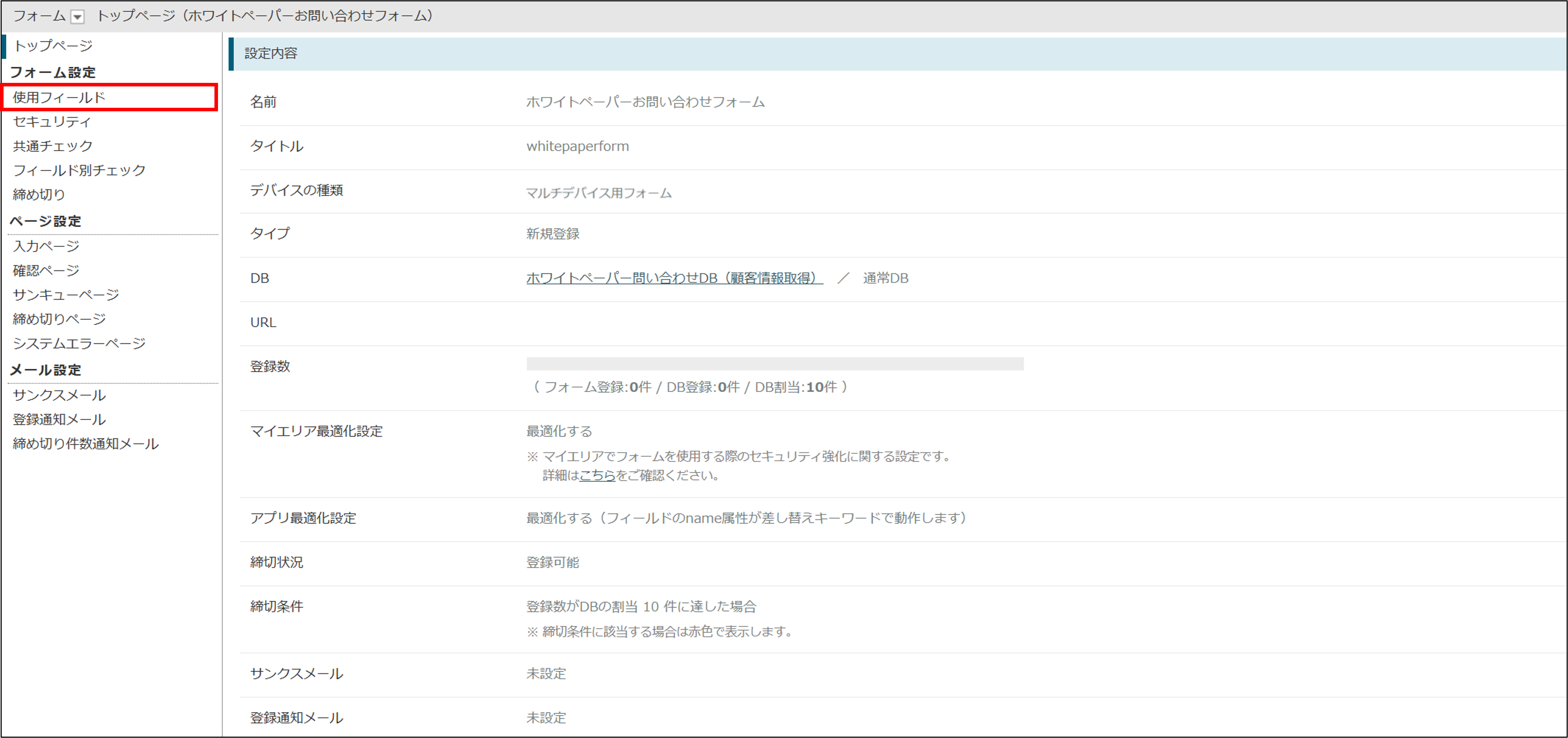Click the ホワイトペーパー問い合わせDB link

(674, 278)
